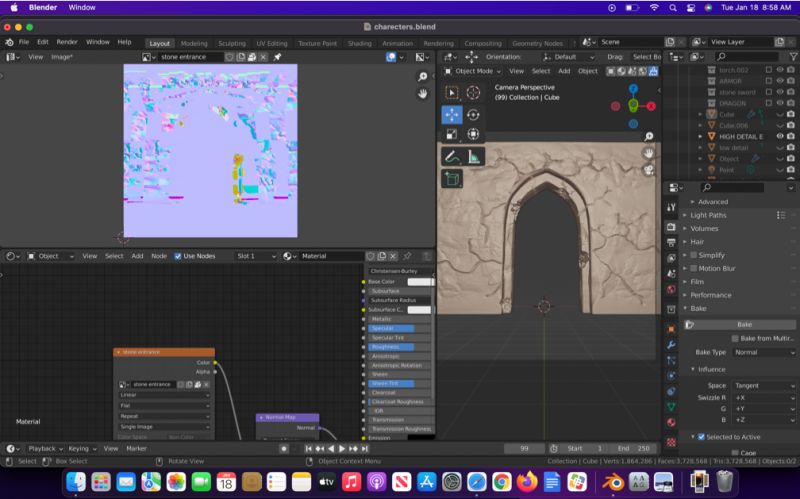Collapse the Influence subpanel

pos(711,369)
